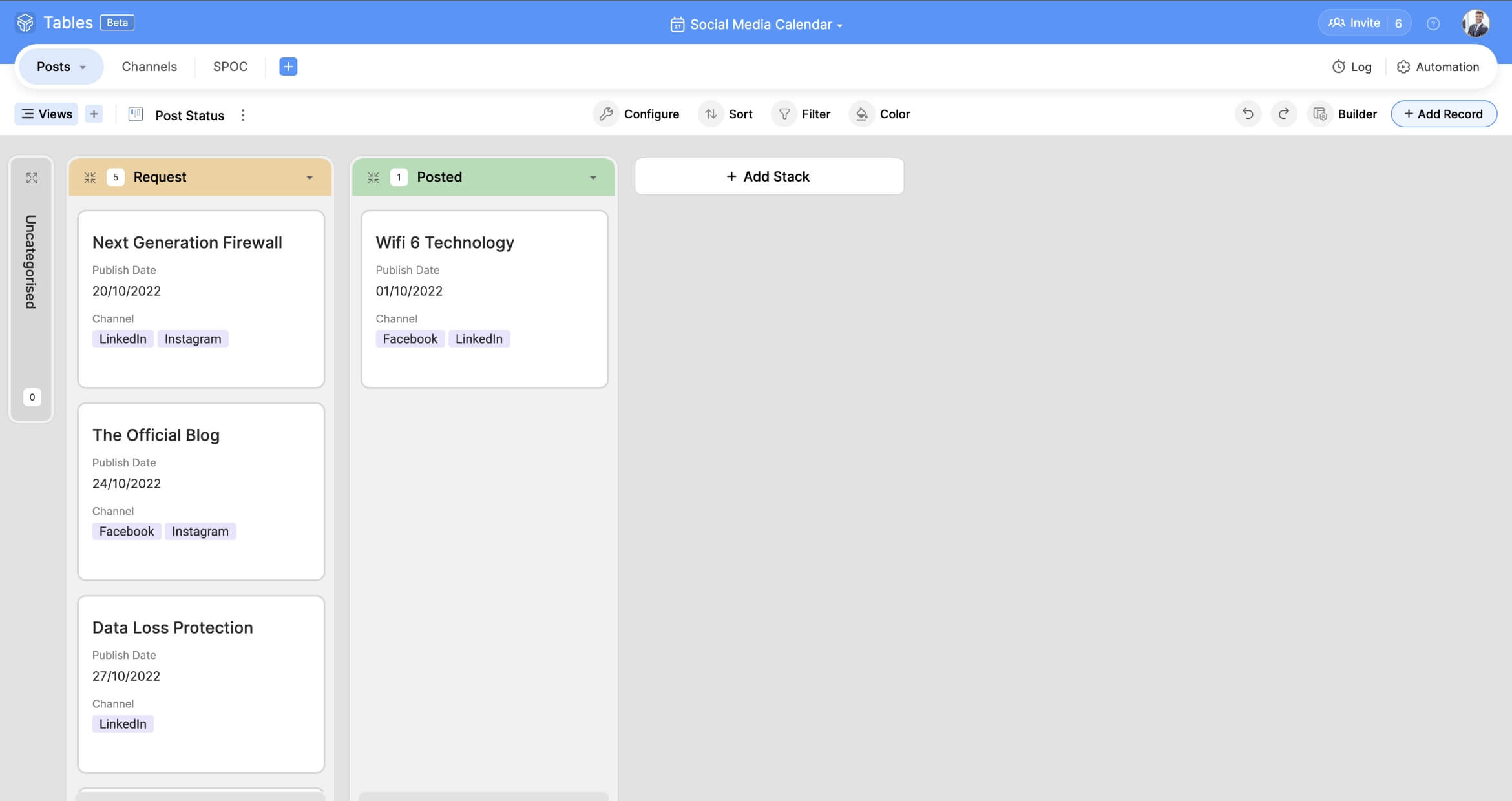Click the user profile avatar

[1476, 24]
